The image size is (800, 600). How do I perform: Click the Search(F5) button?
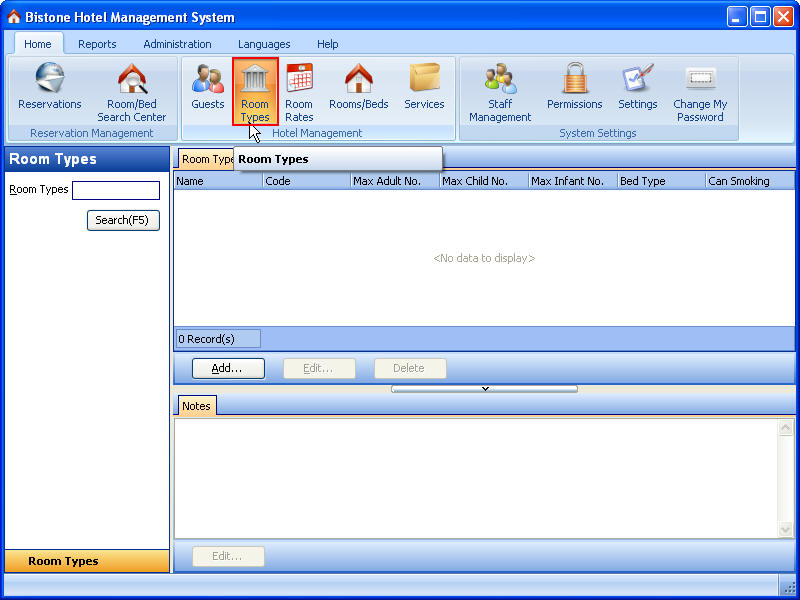pos(123,220)
